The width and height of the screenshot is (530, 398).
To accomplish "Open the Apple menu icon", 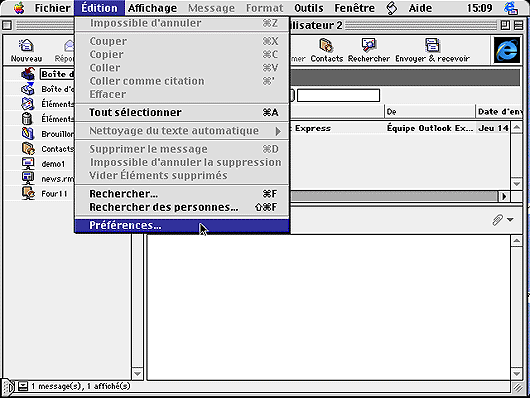I will point(19,8).
